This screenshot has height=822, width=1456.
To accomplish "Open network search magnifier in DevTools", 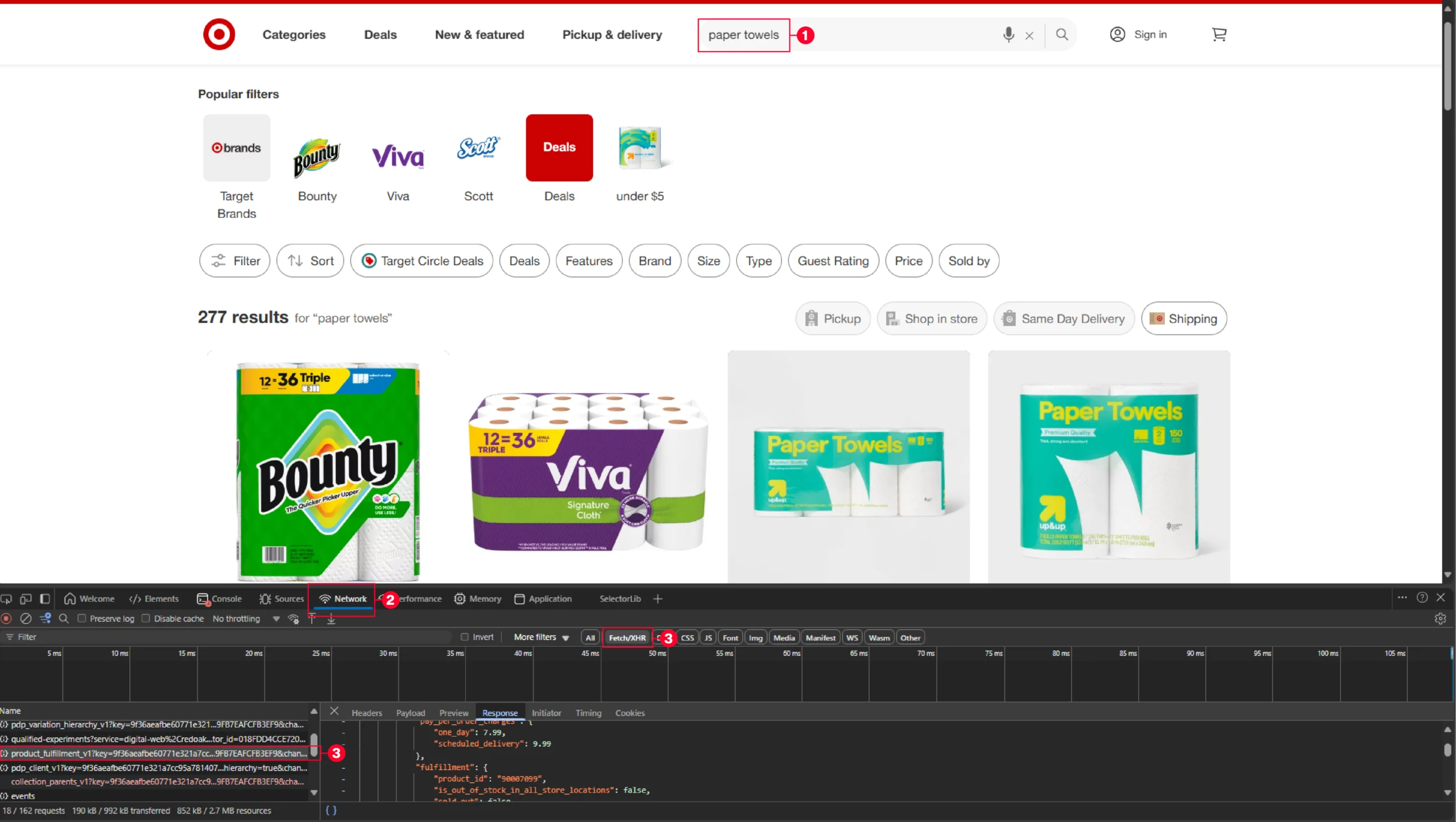I will coord(64,618).
